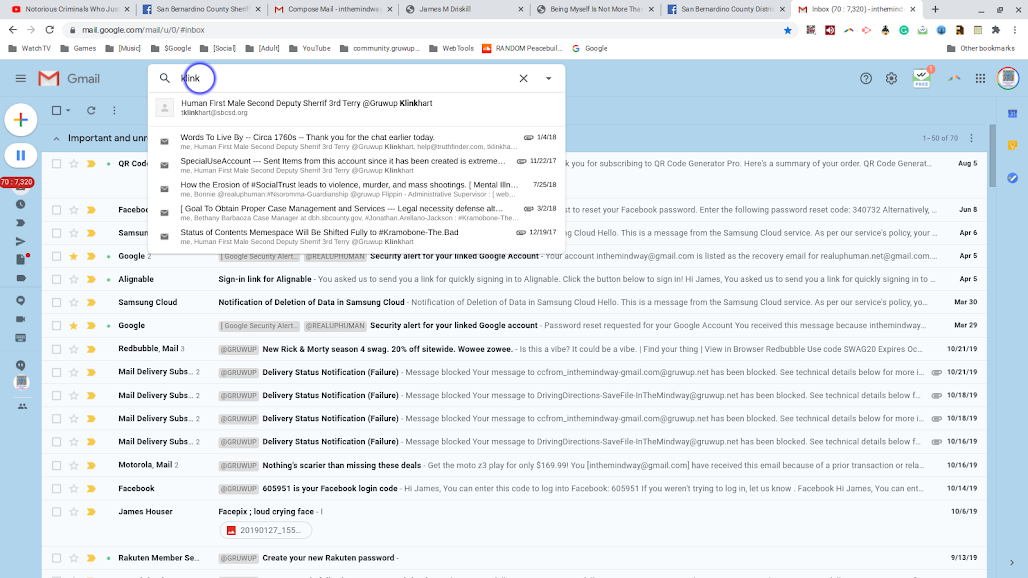
Task: Open the 20190127_155 attachment chip
Action: (x=266, y=530)
